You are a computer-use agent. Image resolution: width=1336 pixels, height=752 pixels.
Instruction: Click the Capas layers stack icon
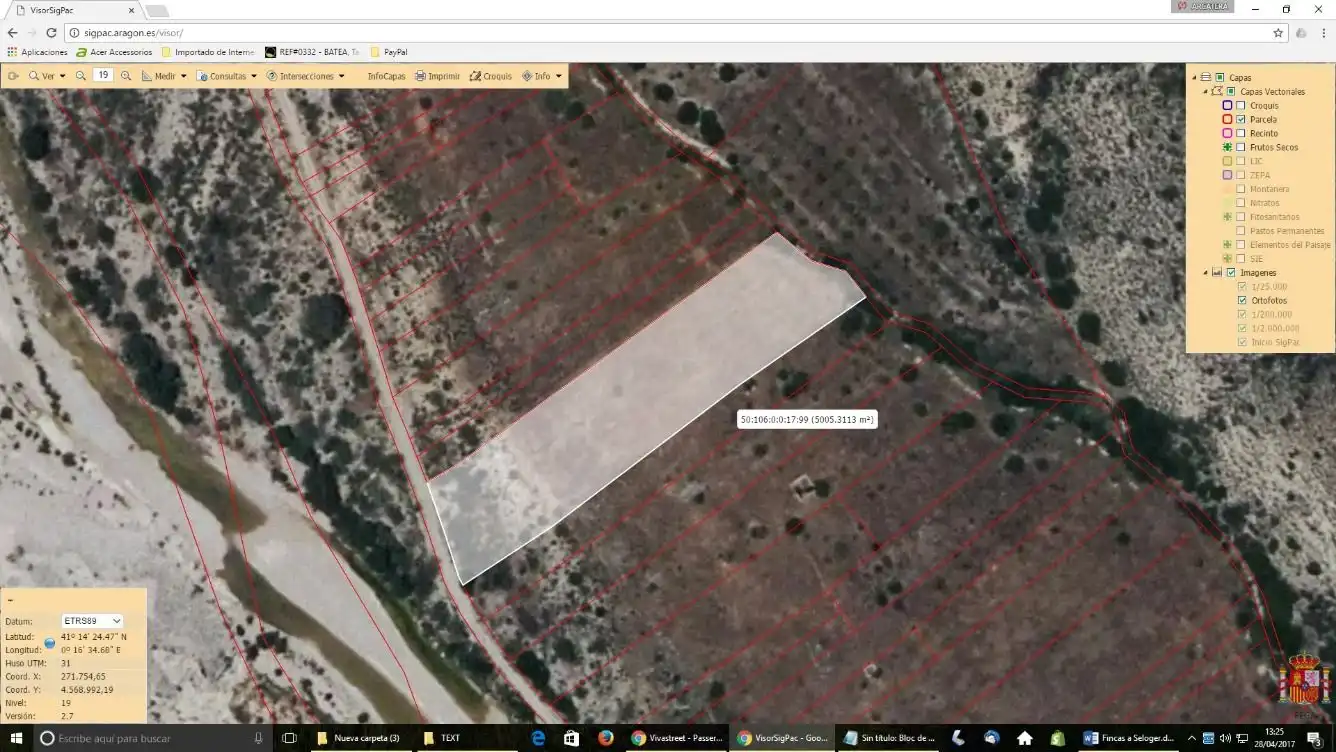pyautogui.click(x=1206, y=77)
